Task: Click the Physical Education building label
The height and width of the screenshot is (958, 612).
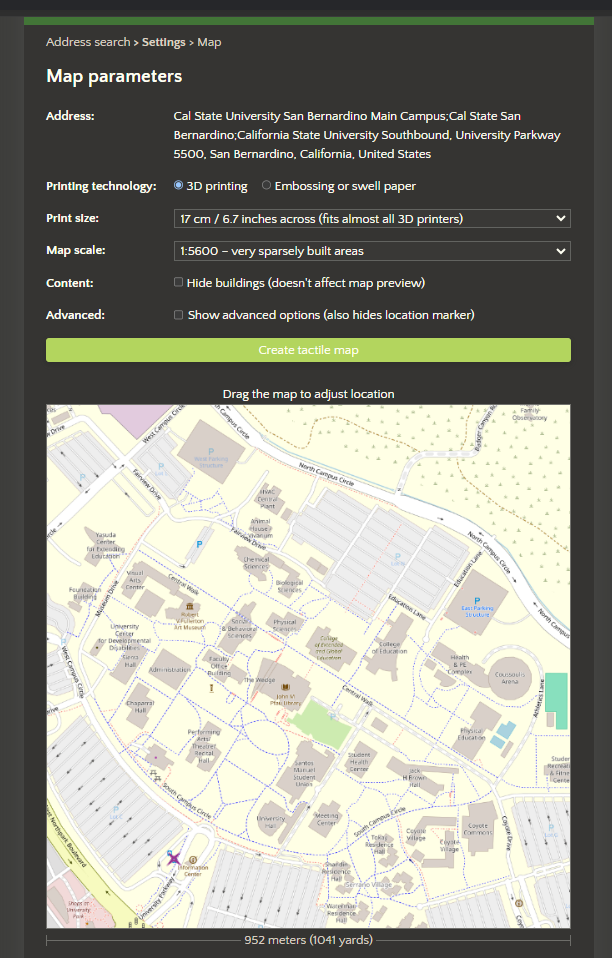Action: coord(471,734)
